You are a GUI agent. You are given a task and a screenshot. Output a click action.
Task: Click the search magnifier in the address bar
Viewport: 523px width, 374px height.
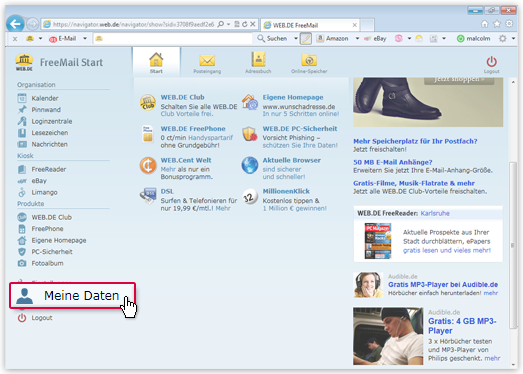pos(220,24)
